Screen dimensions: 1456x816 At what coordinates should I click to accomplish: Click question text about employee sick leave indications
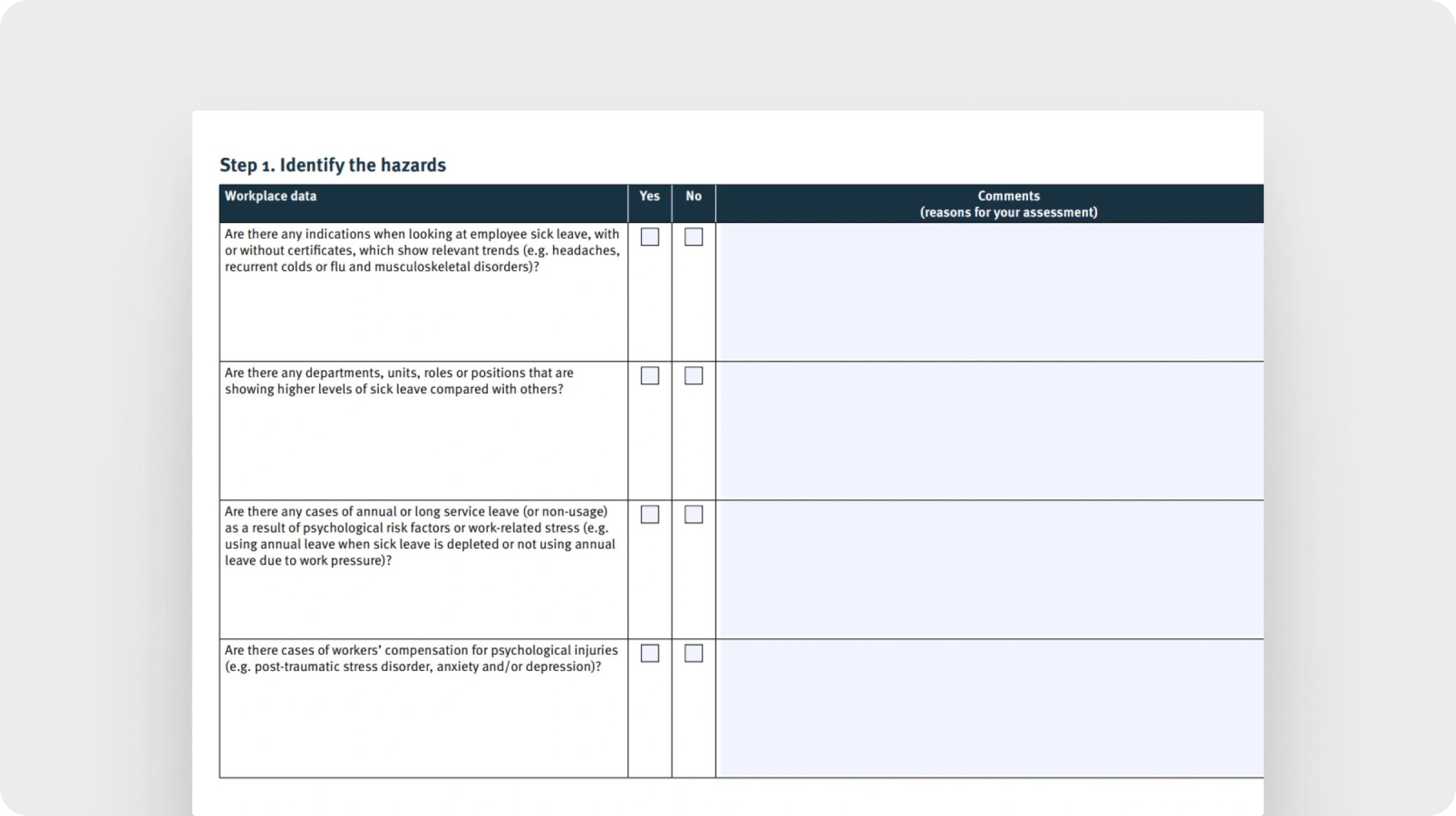click(x=422, y=250)
